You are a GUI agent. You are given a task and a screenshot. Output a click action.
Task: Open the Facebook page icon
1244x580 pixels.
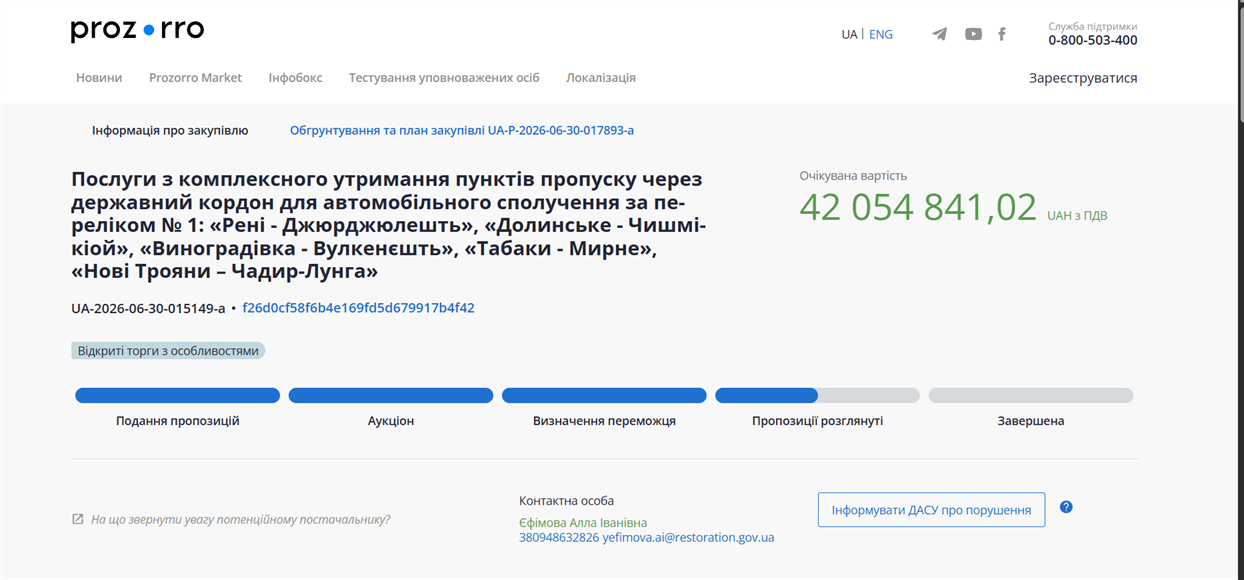[1002, 34]
